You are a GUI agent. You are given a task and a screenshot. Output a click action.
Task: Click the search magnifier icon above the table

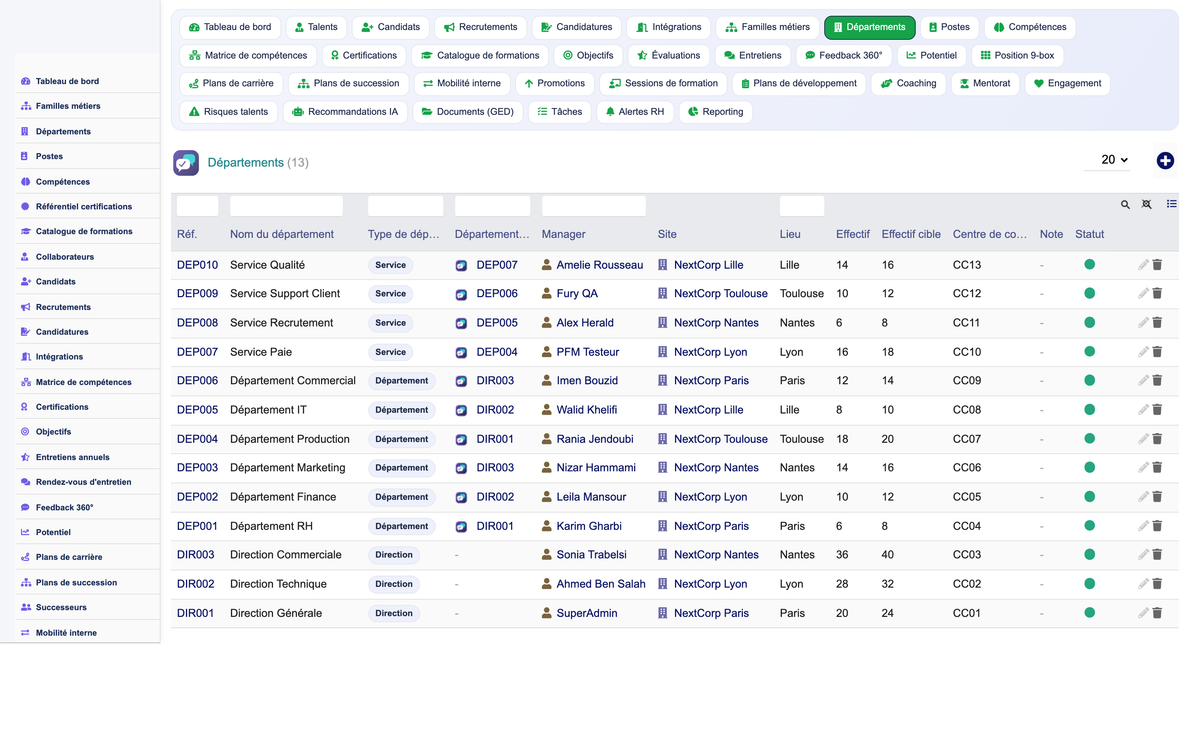(x=1125, y=205)
